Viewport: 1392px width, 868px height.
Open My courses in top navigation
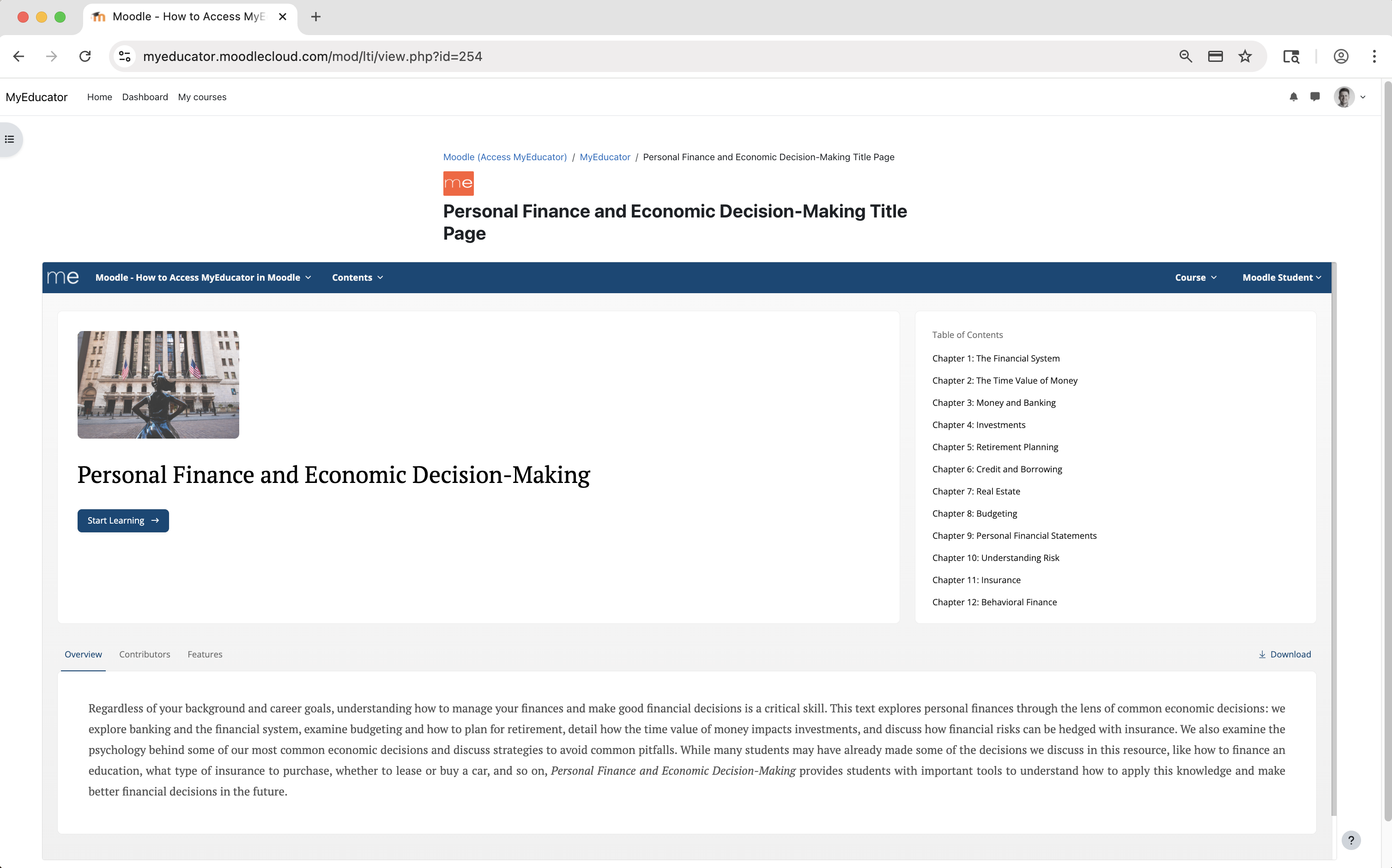pos(202,97)
